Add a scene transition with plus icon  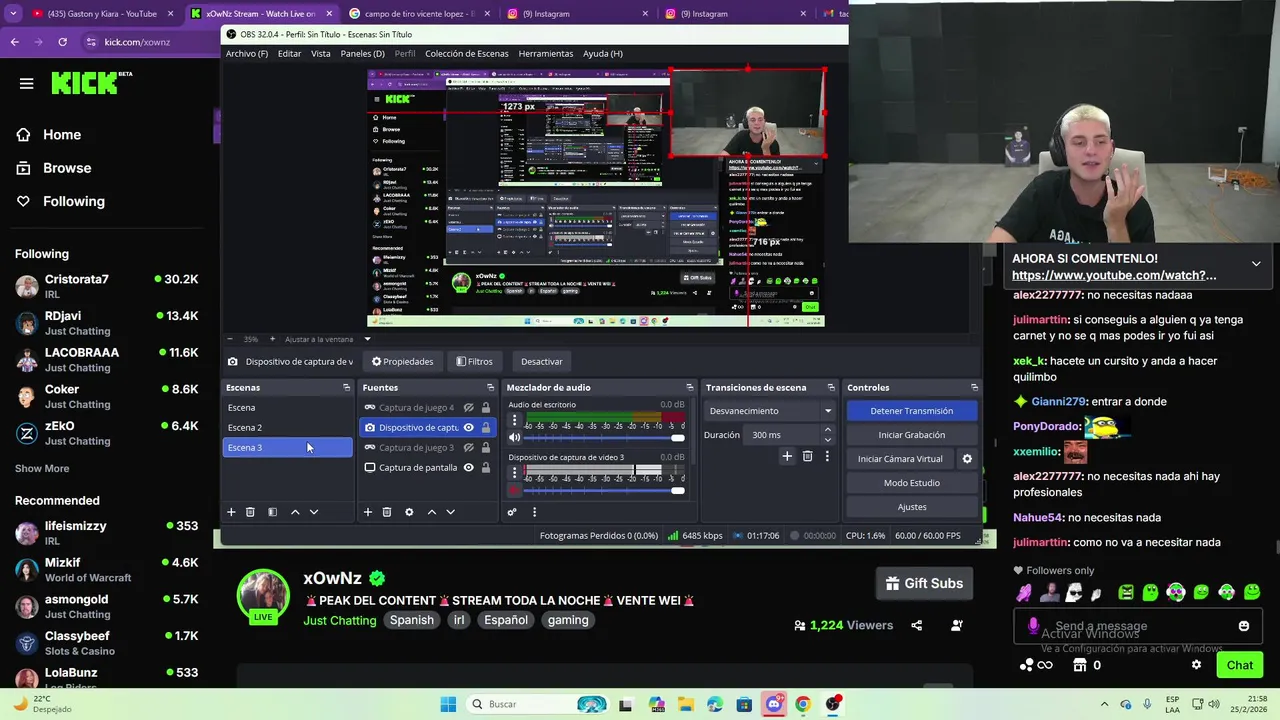787,456
